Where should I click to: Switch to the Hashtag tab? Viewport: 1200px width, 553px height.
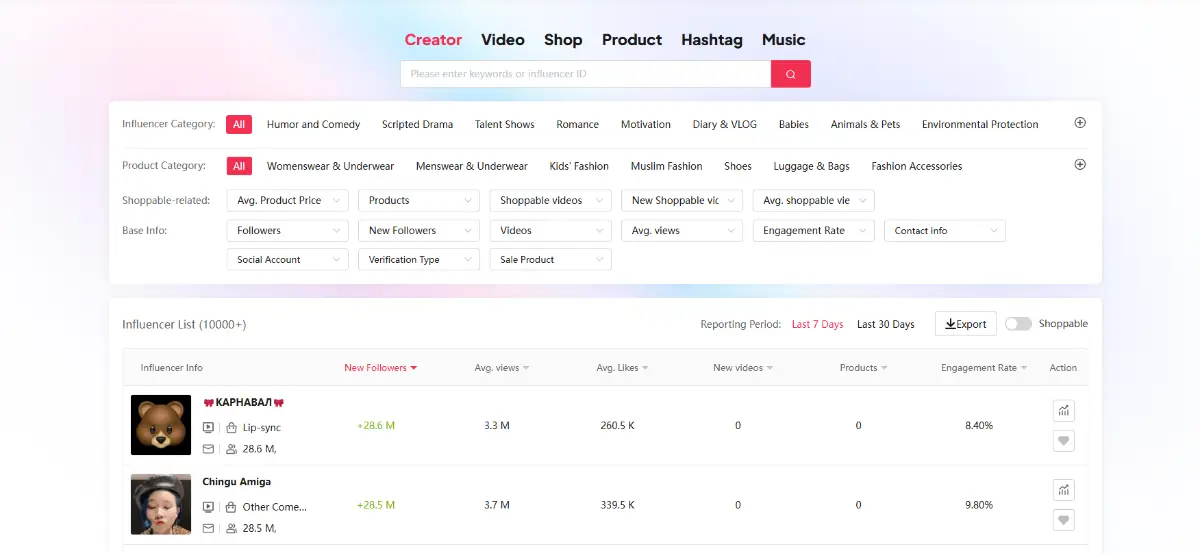point(711,40)
